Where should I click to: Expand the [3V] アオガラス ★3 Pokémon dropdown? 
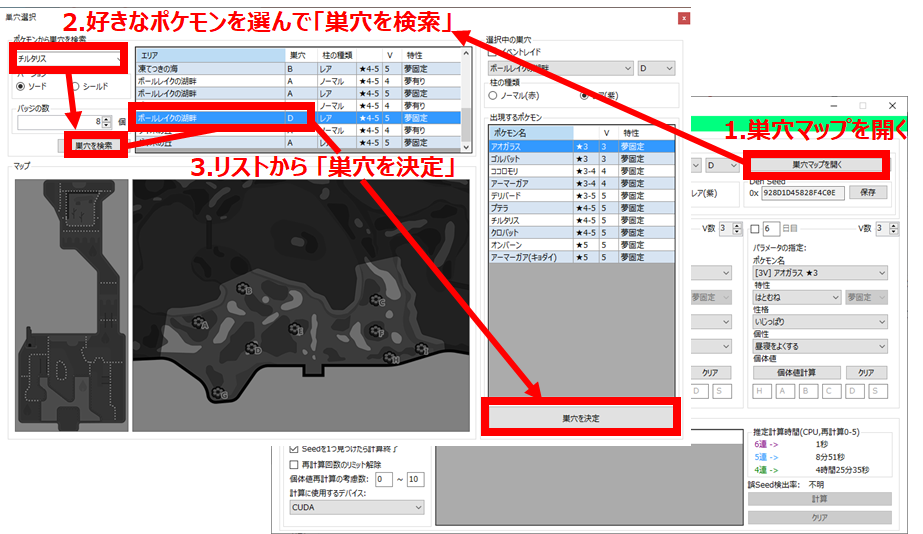pos(819,273)
